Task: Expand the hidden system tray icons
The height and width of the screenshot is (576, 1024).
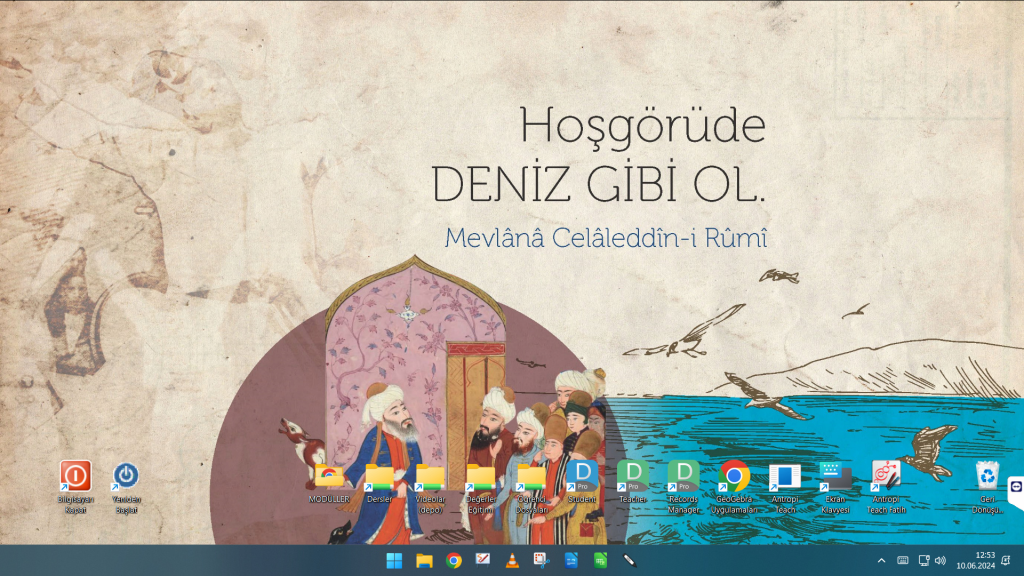Action: (881, 560)
